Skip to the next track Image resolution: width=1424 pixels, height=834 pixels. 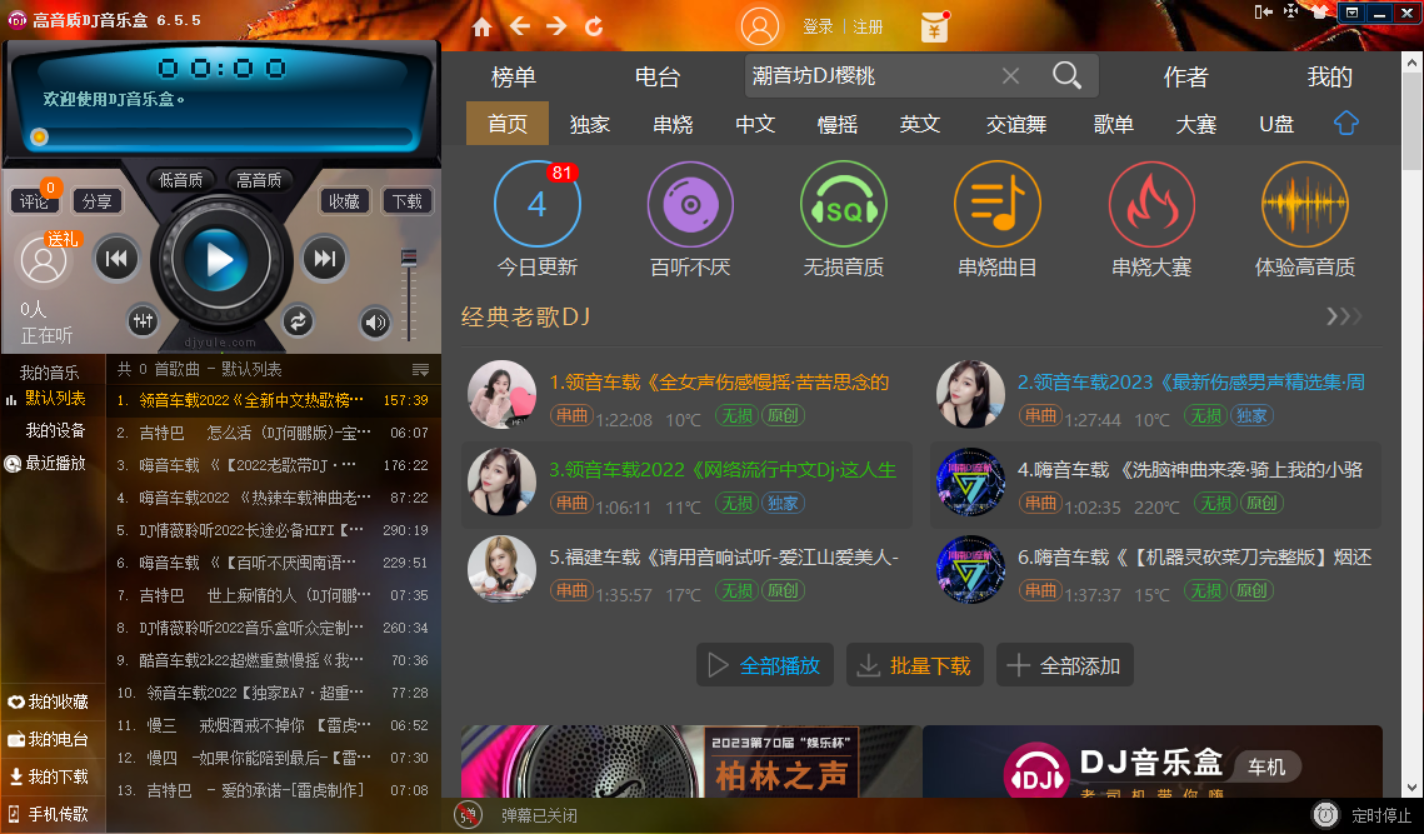point(324,259)
